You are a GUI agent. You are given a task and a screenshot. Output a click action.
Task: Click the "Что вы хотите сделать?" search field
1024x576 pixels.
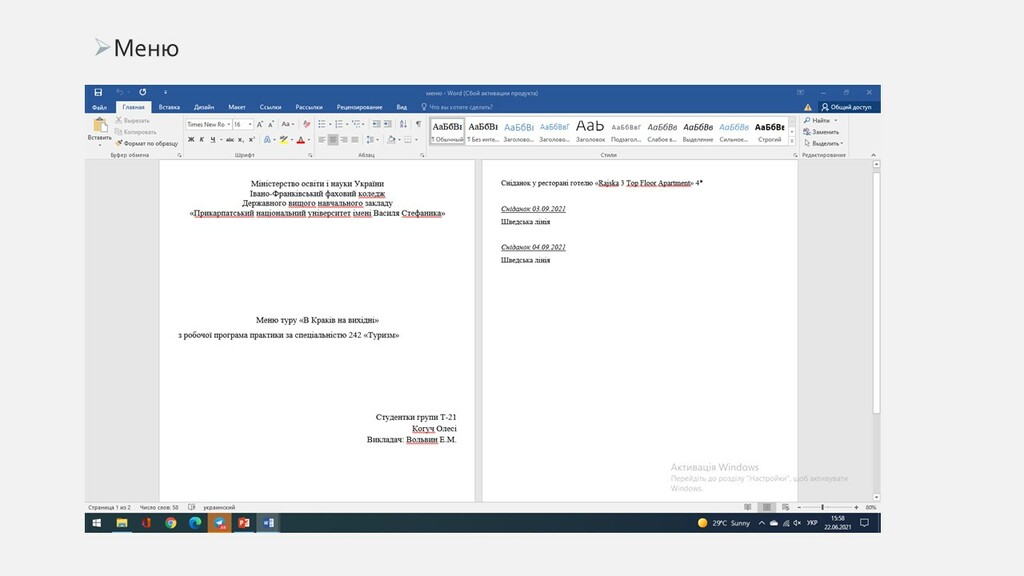pos(460,107)
